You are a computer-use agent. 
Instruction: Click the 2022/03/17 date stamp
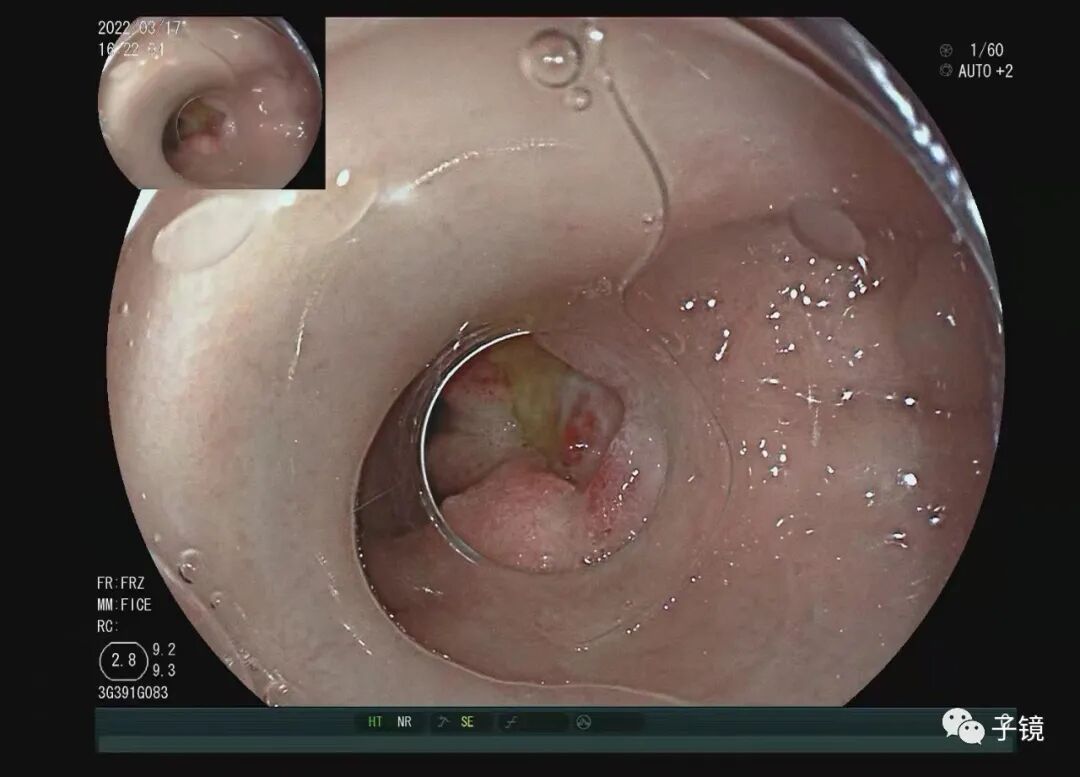coord(139,28)
